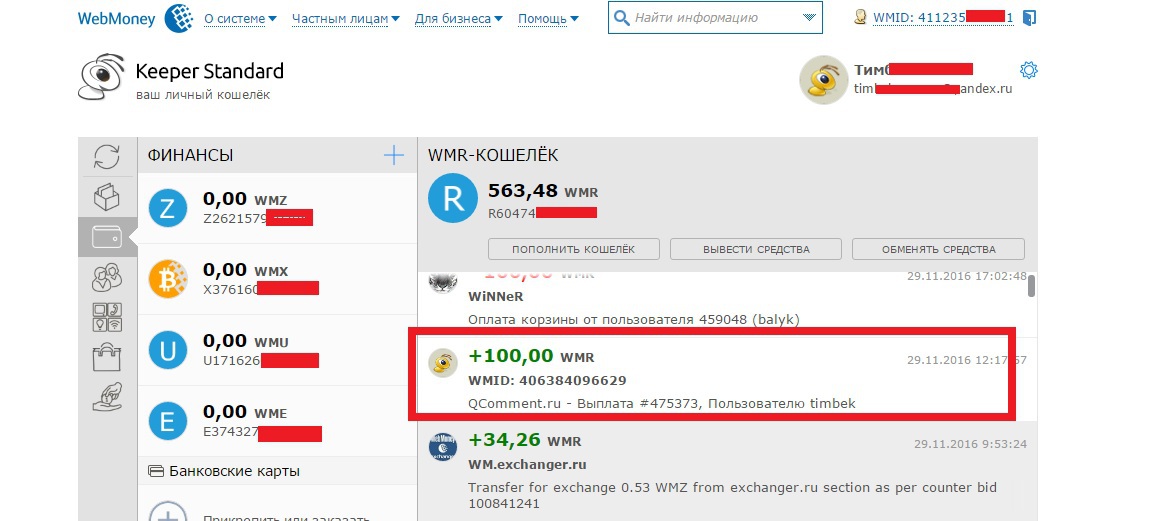Click the user avatar ant picture
The height and width of the screenshot is (521, 1151).
(823, 80)
